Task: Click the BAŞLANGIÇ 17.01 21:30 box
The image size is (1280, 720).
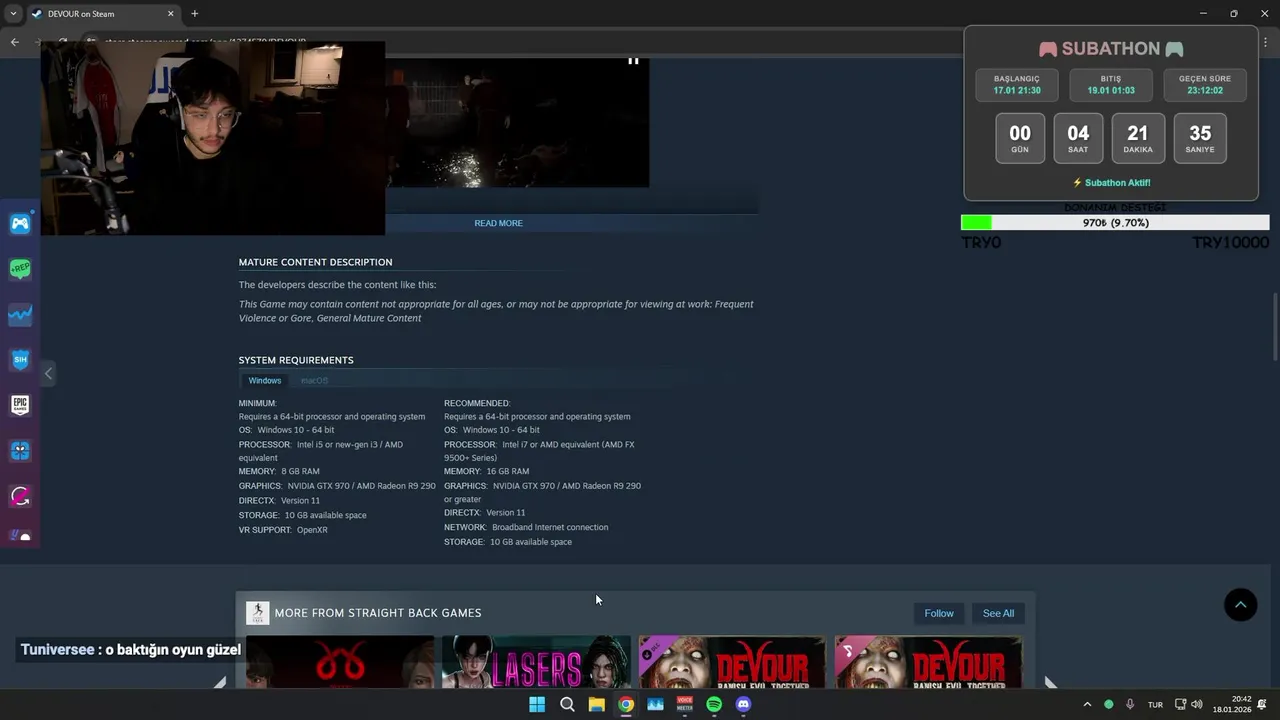Action: pyautogui.click(x=1017, y=85)
